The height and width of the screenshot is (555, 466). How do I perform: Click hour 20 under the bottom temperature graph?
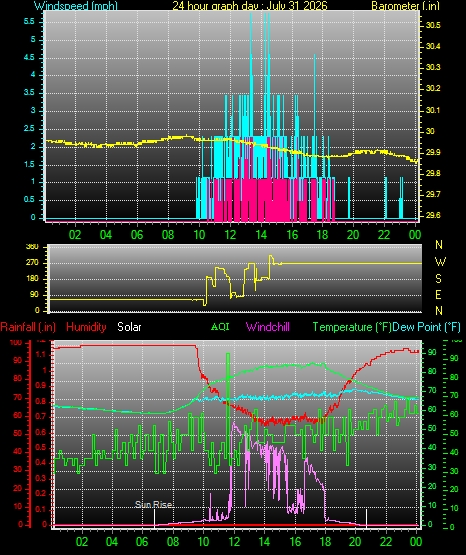tap(355, 542)
